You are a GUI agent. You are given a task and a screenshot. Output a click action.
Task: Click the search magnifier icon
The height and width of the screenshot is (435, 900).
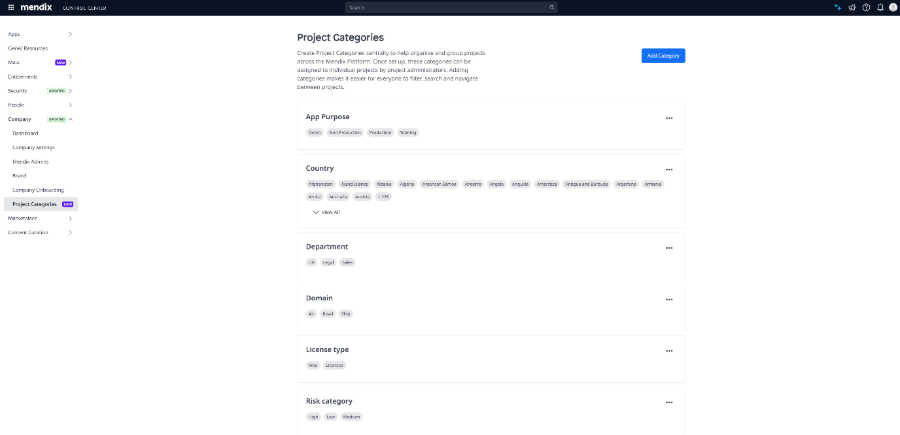coord(552,7)
